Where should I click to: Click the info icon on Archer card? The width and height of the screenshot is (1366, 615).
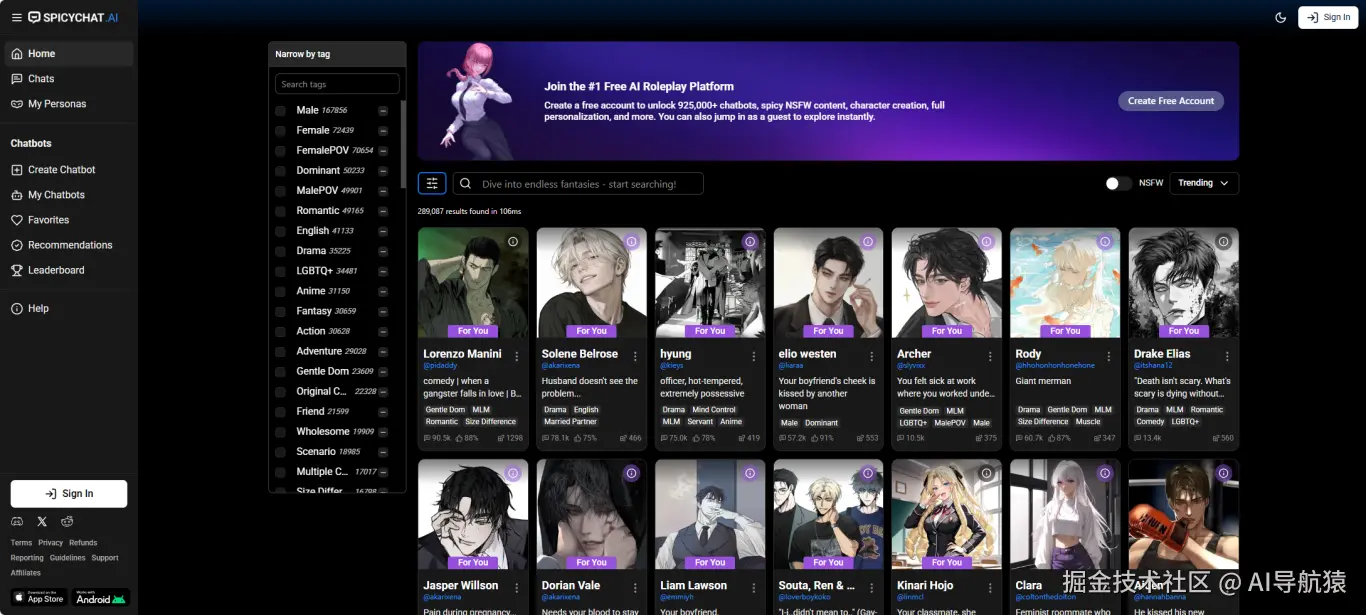(x=986, y=242)
